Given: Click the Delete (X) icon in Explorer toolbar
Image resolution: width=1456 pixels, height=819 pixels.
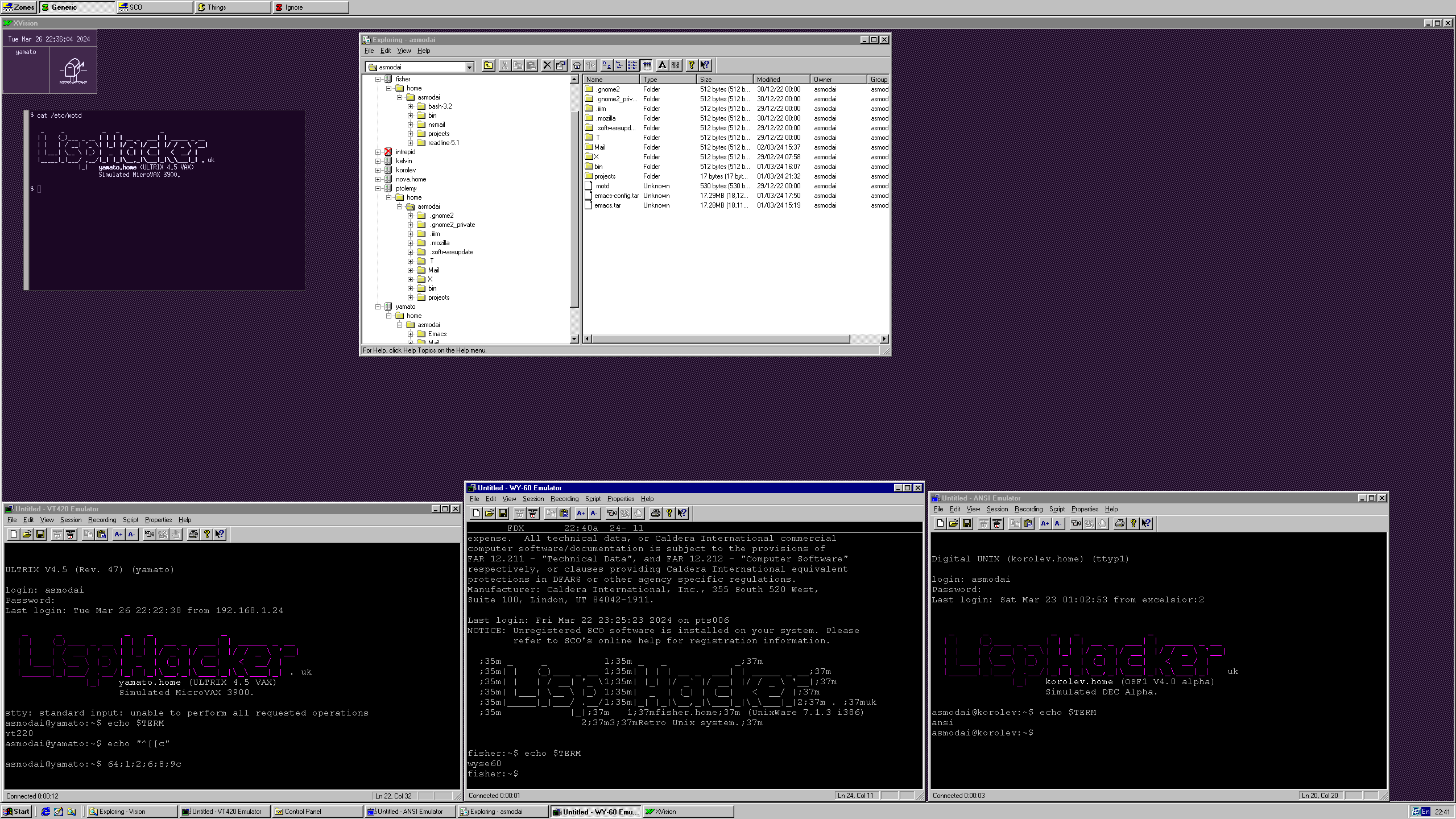Looking at the screenshot, I should (547, 65).
